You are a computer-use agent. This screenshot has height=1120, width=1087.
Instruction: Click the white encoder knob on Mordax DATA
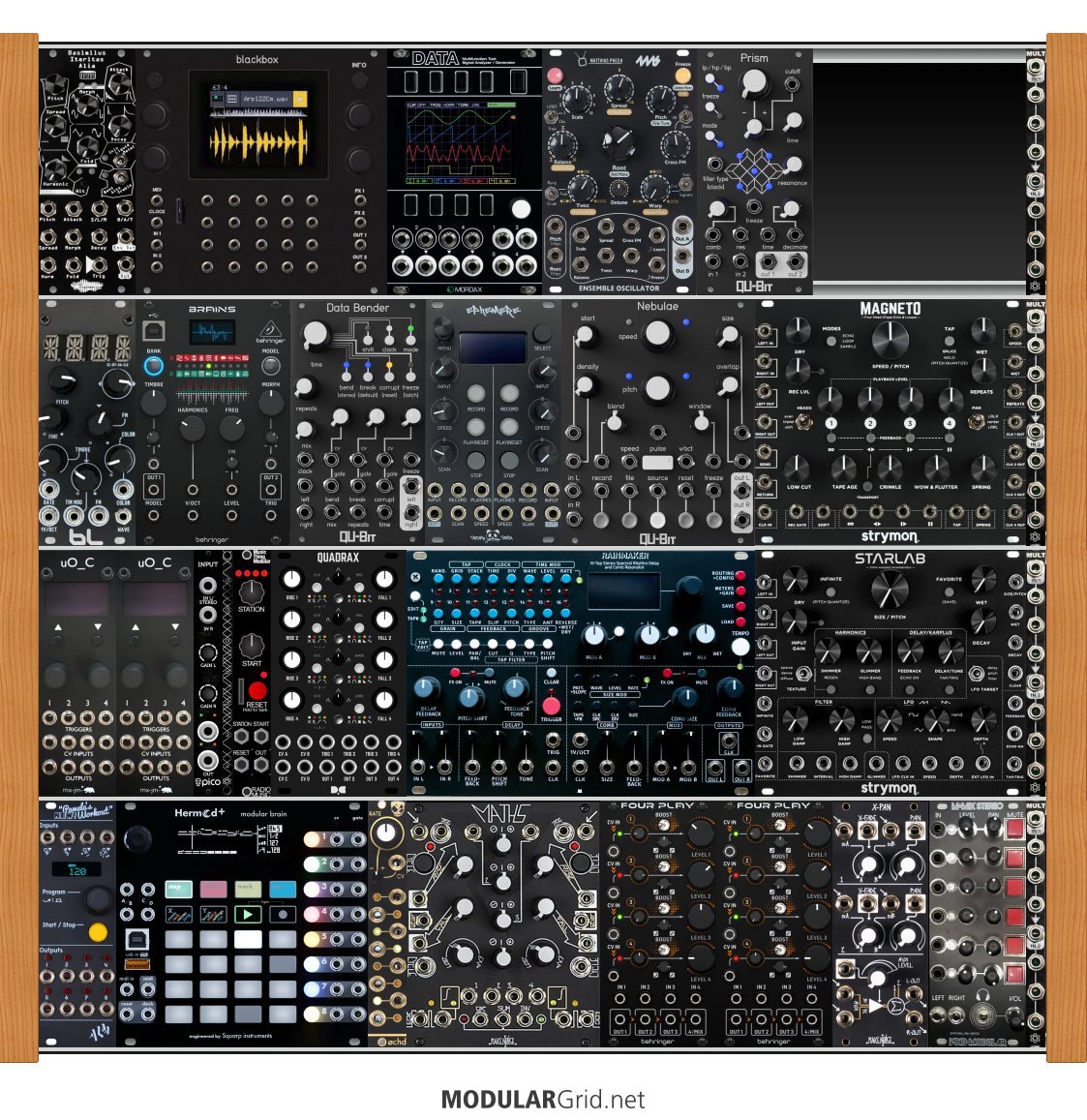pos(522,208)
